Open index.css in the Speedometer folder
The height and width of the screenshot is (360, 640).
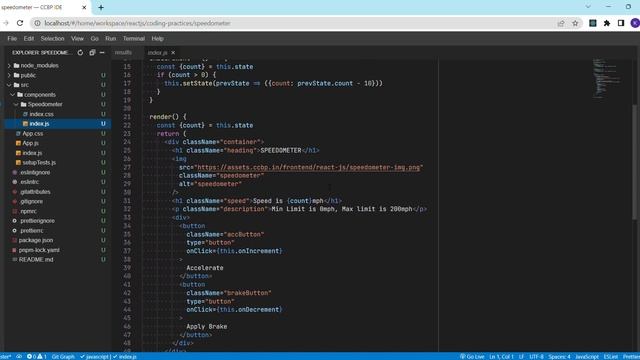(x=41, y=114)
